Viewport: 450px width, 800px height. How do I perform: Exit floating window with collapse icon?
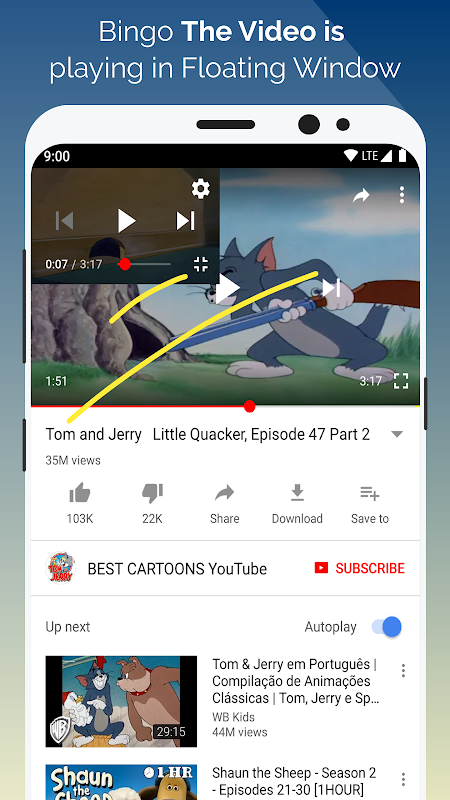click(201, 264)
